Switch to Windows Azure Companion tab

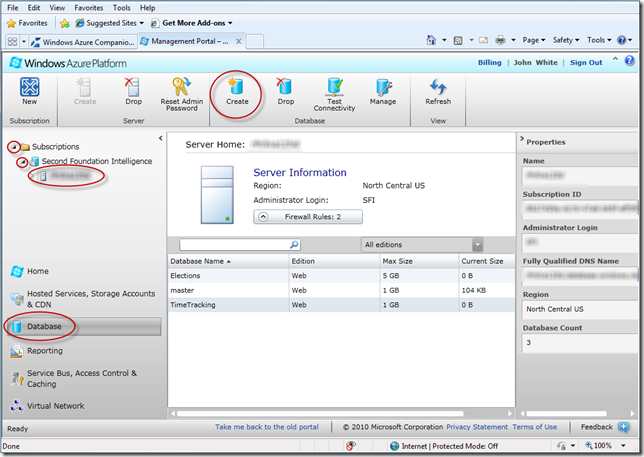click(x=83, y=42)
